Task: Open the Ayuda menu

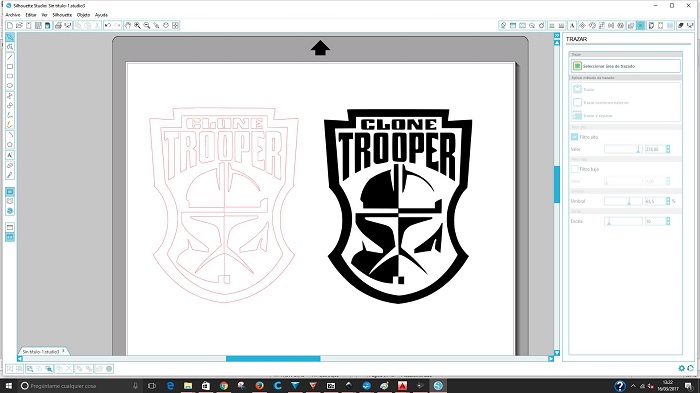Action: (x=101, y=15)
